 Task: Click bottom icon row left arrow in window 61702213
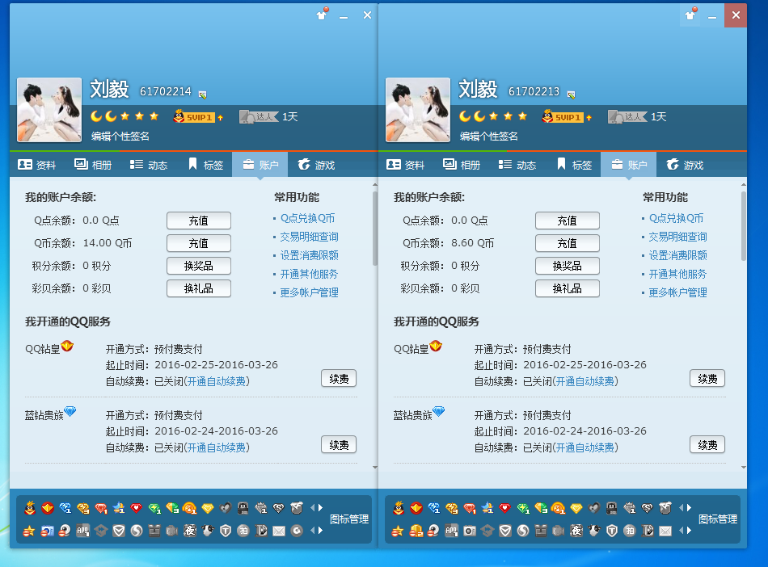tap(681, 530)
